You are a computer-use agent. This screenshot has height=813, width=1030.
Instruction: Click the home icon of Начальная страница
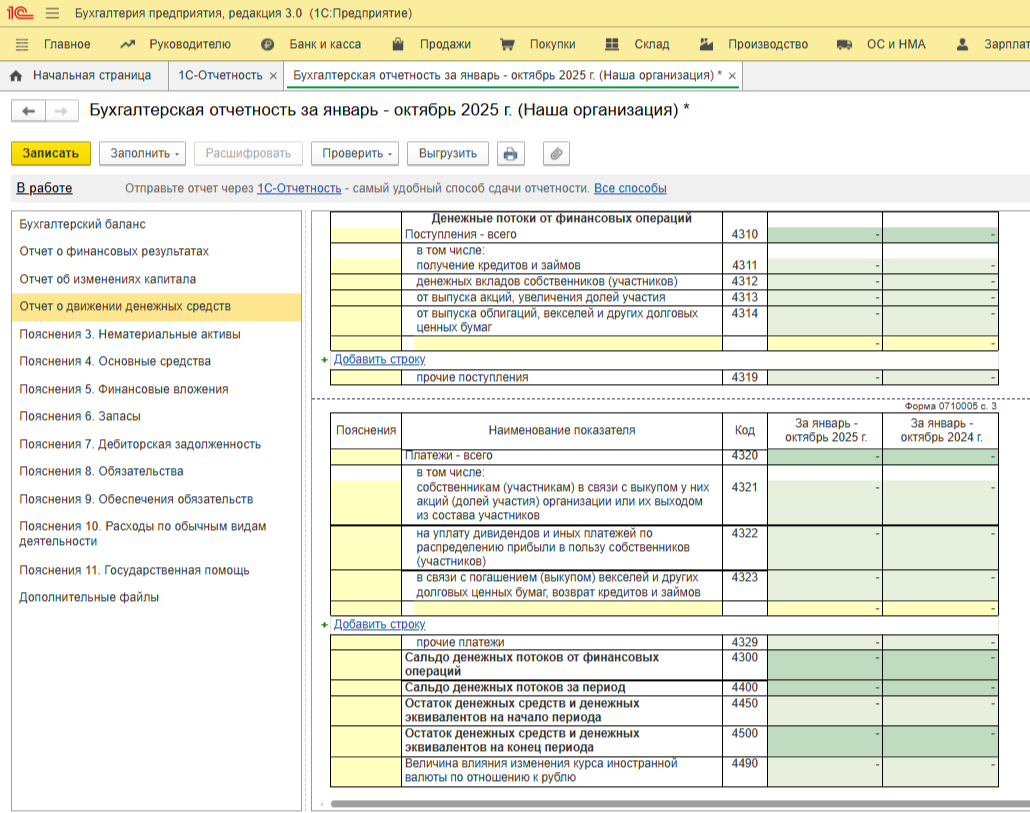pos(16,76)
